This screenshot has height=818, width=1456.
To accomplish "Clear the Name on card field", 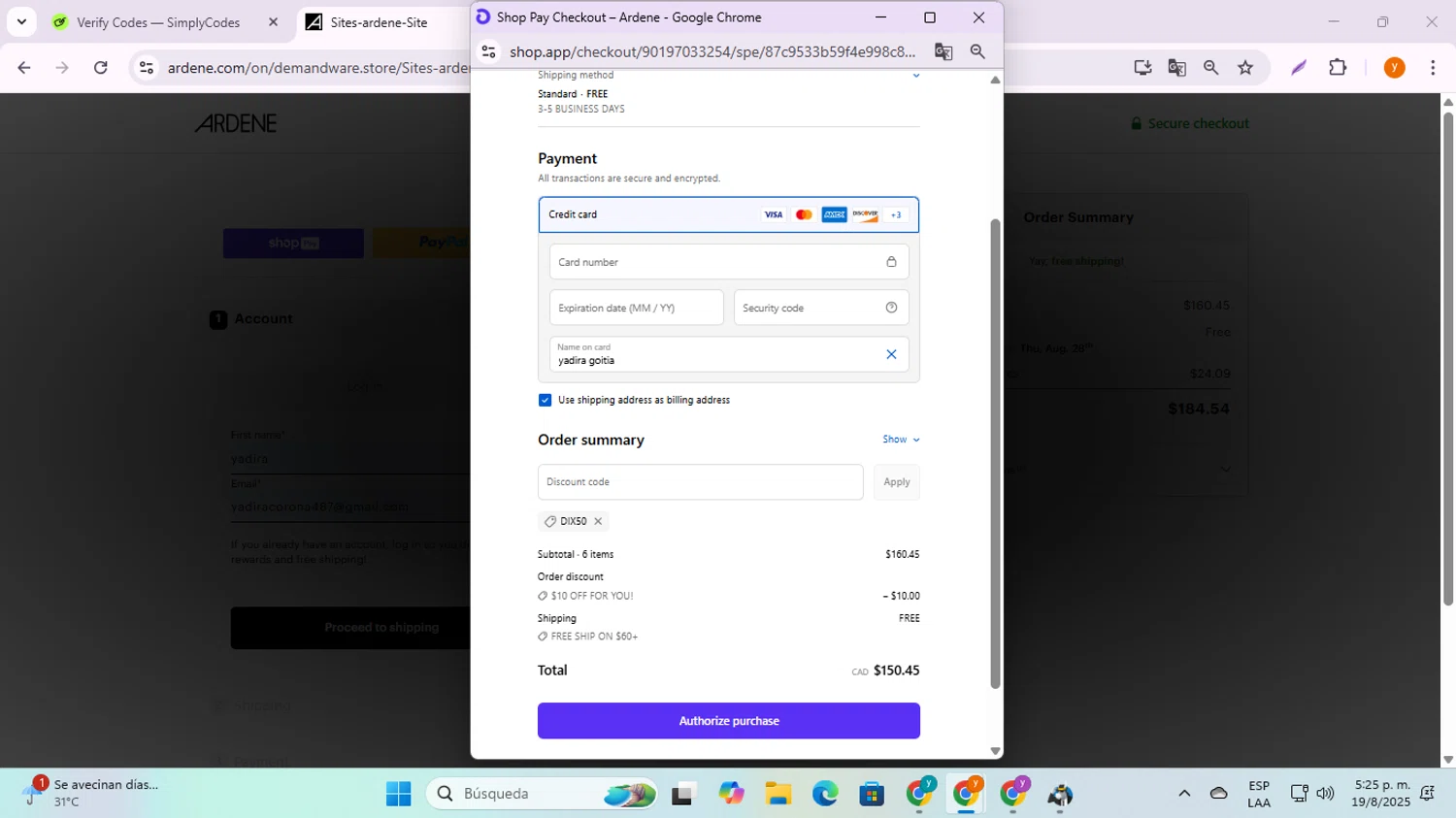I will [x=891, y=354].
